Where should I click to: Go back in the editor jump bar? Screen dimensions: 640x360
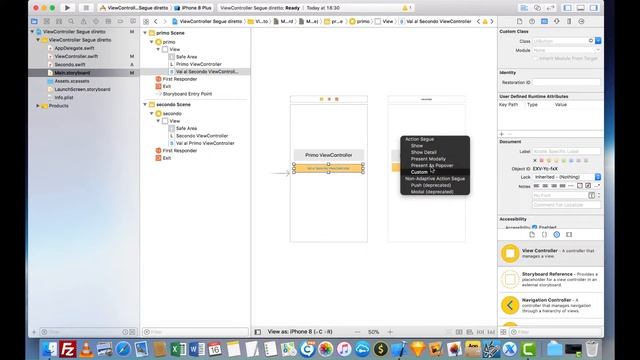click(x=156, y=21)
